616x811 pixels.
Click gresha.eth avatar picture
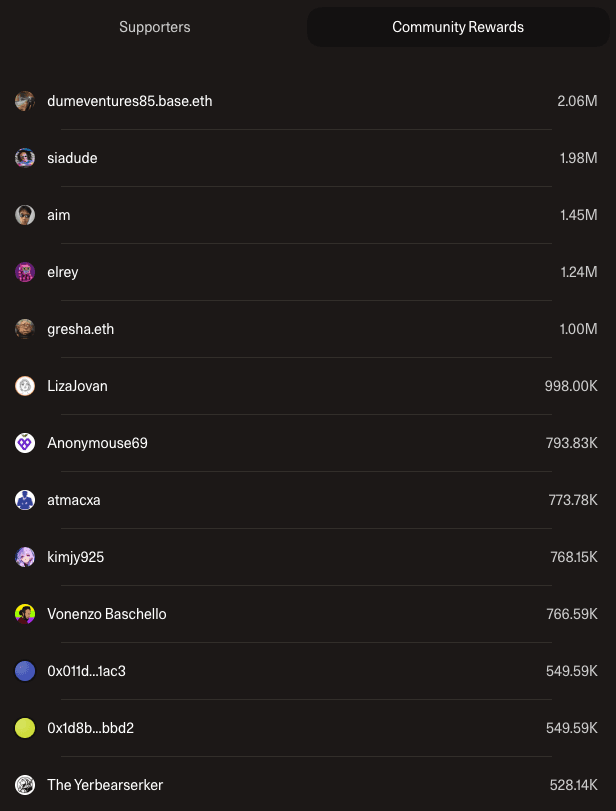point(25,329)
